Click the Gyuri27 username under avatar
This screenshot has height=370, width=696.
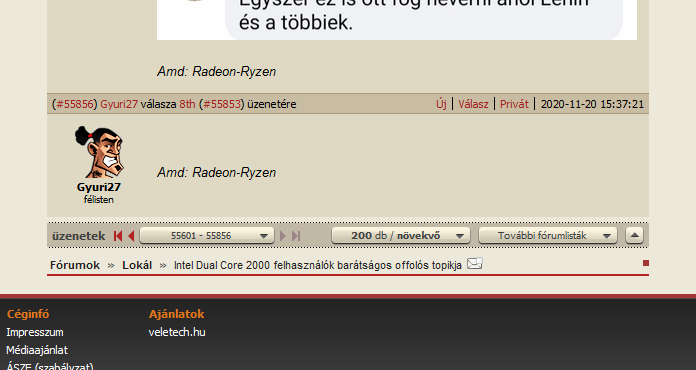99,187
